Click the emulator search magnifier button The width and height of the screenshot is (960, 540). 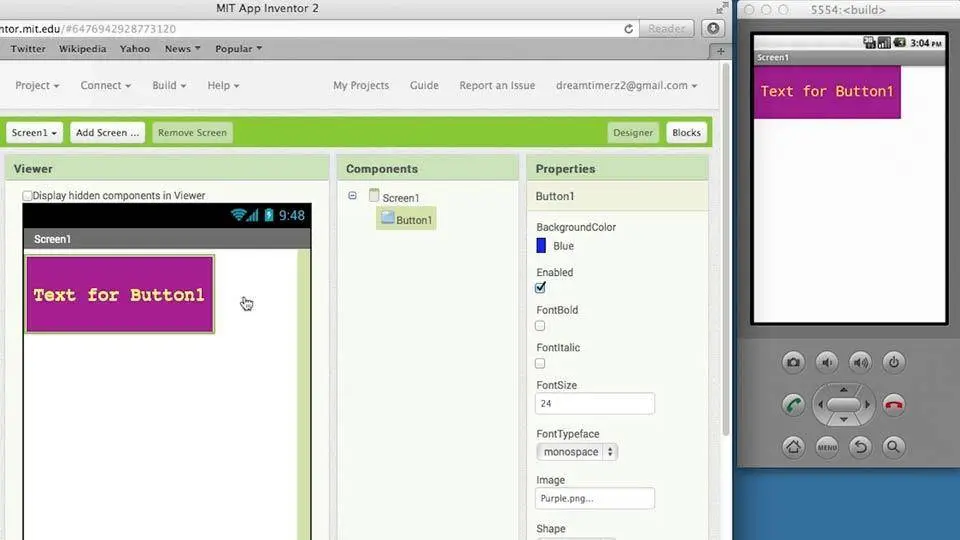894,447
